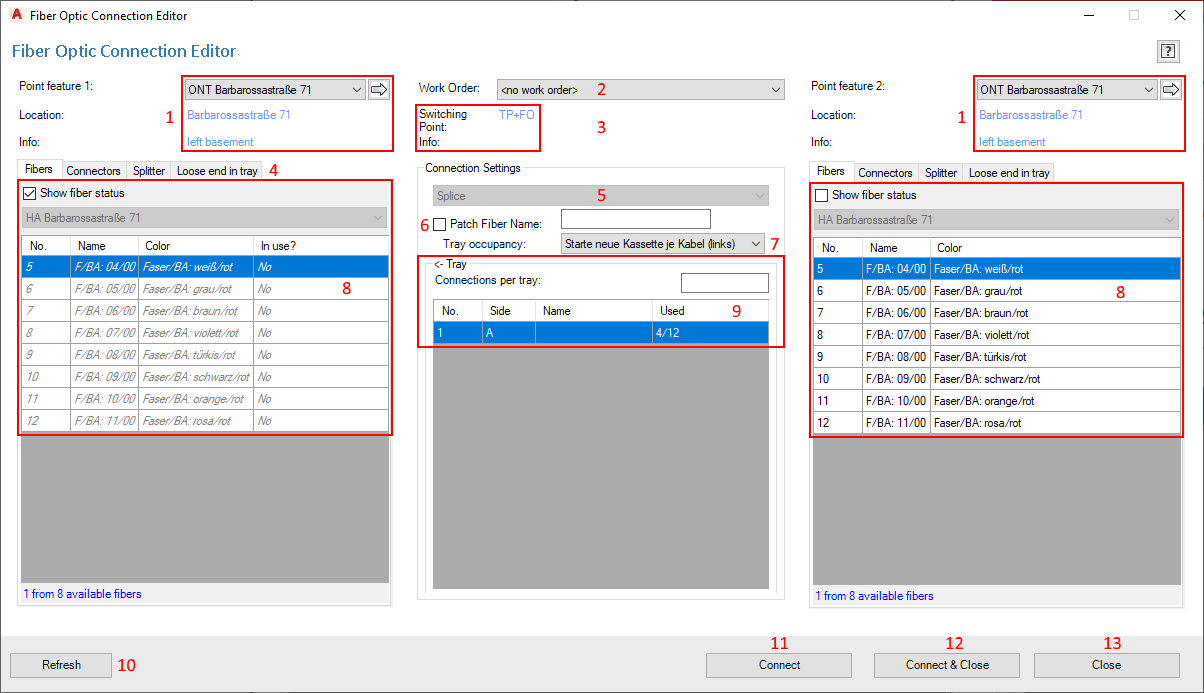Select left fiber row 7 braun/rot
The image size is (1204, 693).
click(205, 311)
